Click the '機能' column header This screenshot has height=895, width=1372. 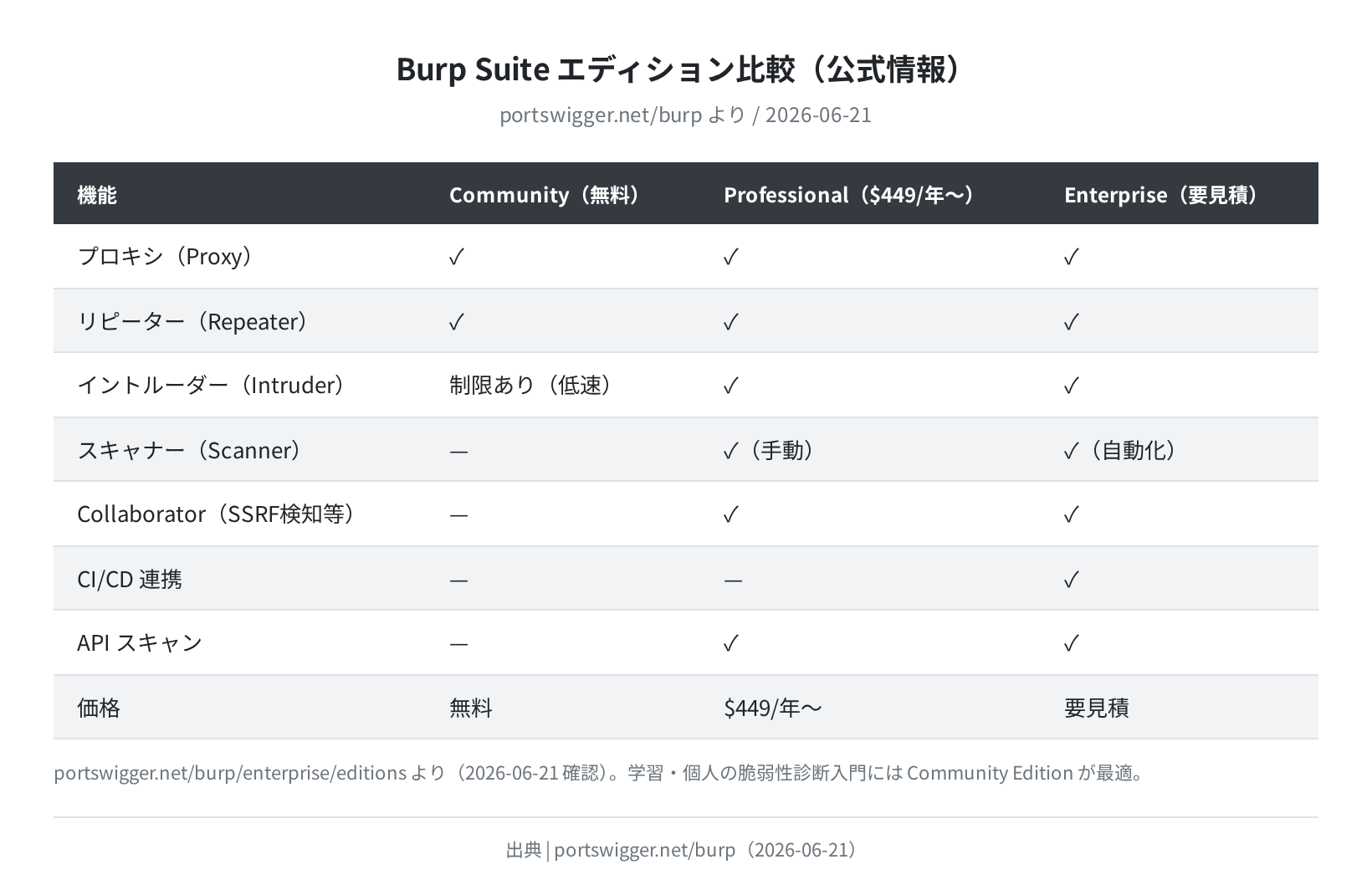coord(97,195)
